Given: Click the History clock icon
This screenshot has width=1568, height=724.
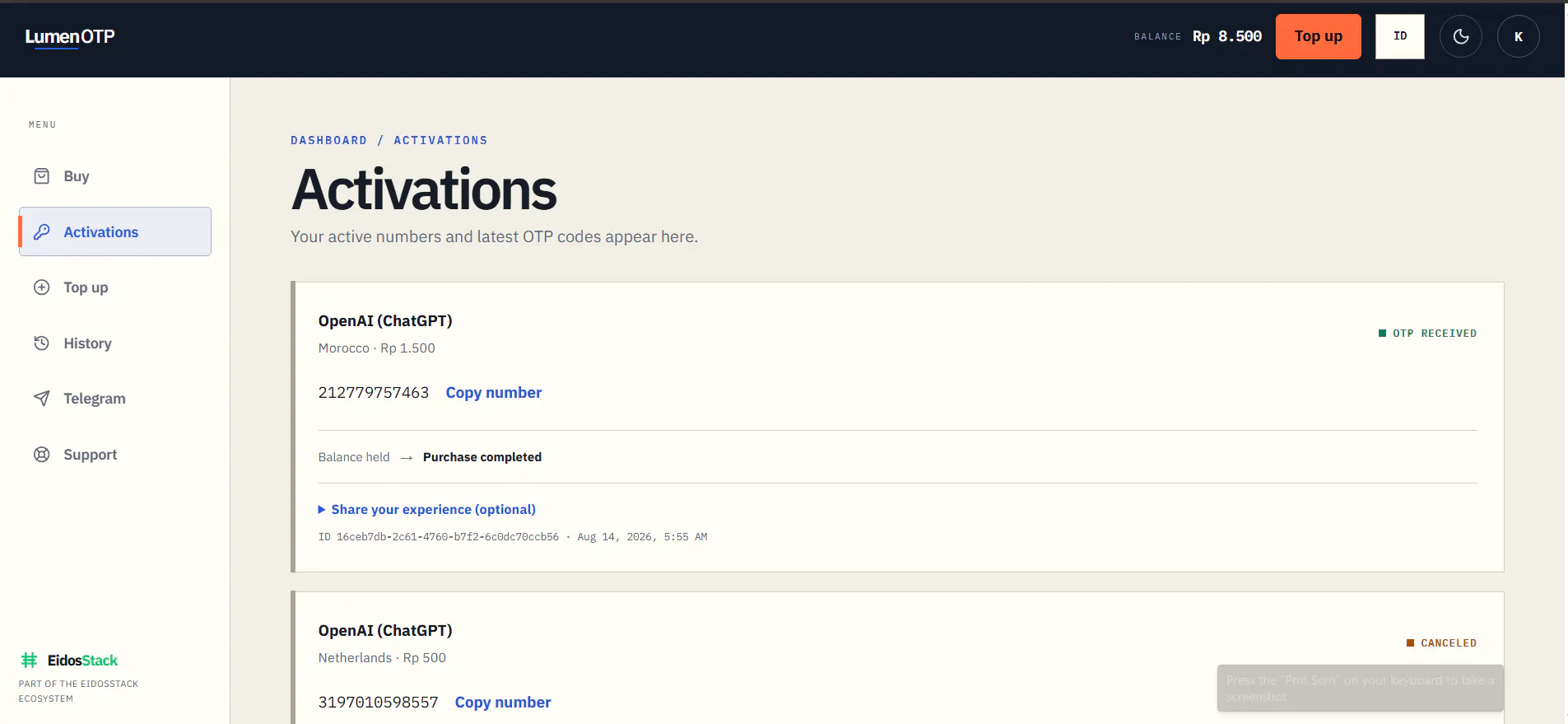Looking at the screenshot, I should (41, 343).
